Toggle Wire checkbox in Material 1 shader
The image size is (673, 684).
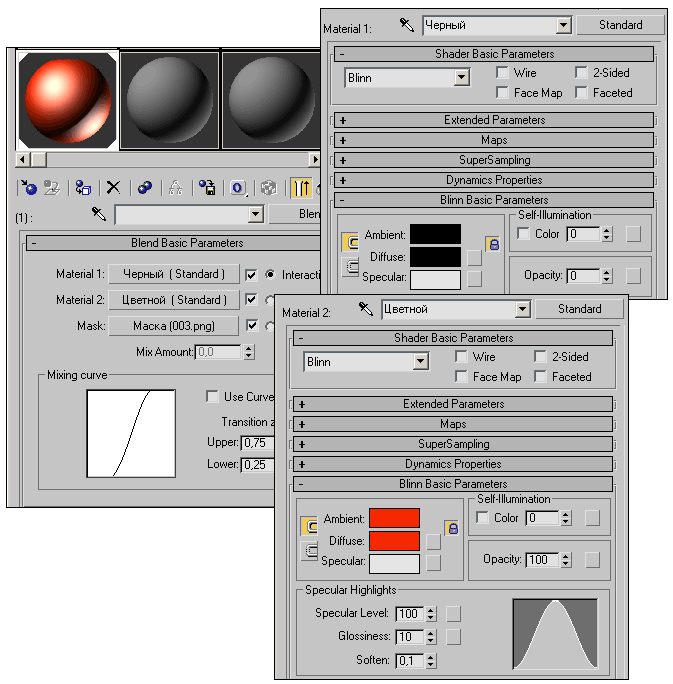(503, 73)
